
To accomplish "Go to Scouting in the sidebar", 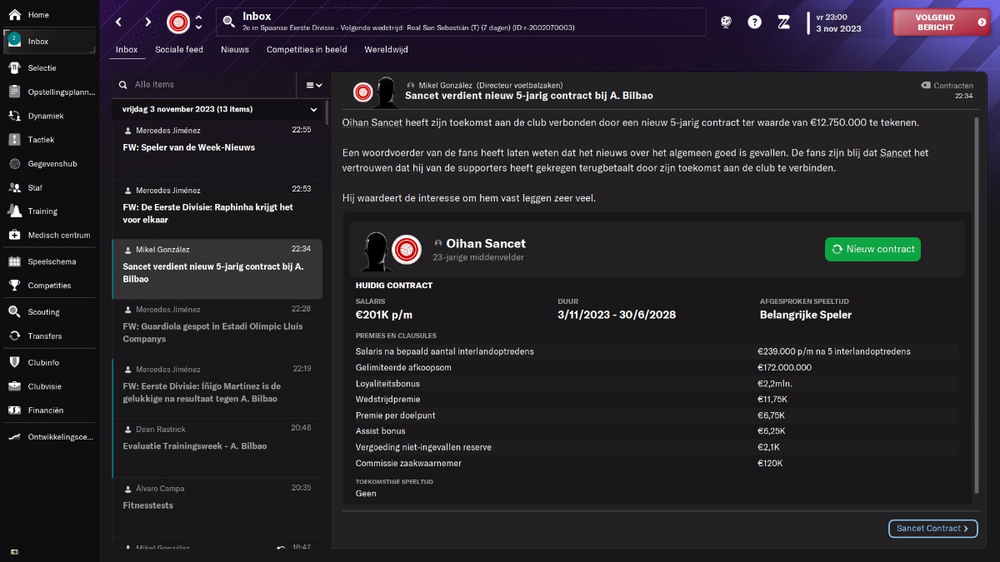I will tap(43, 312).
